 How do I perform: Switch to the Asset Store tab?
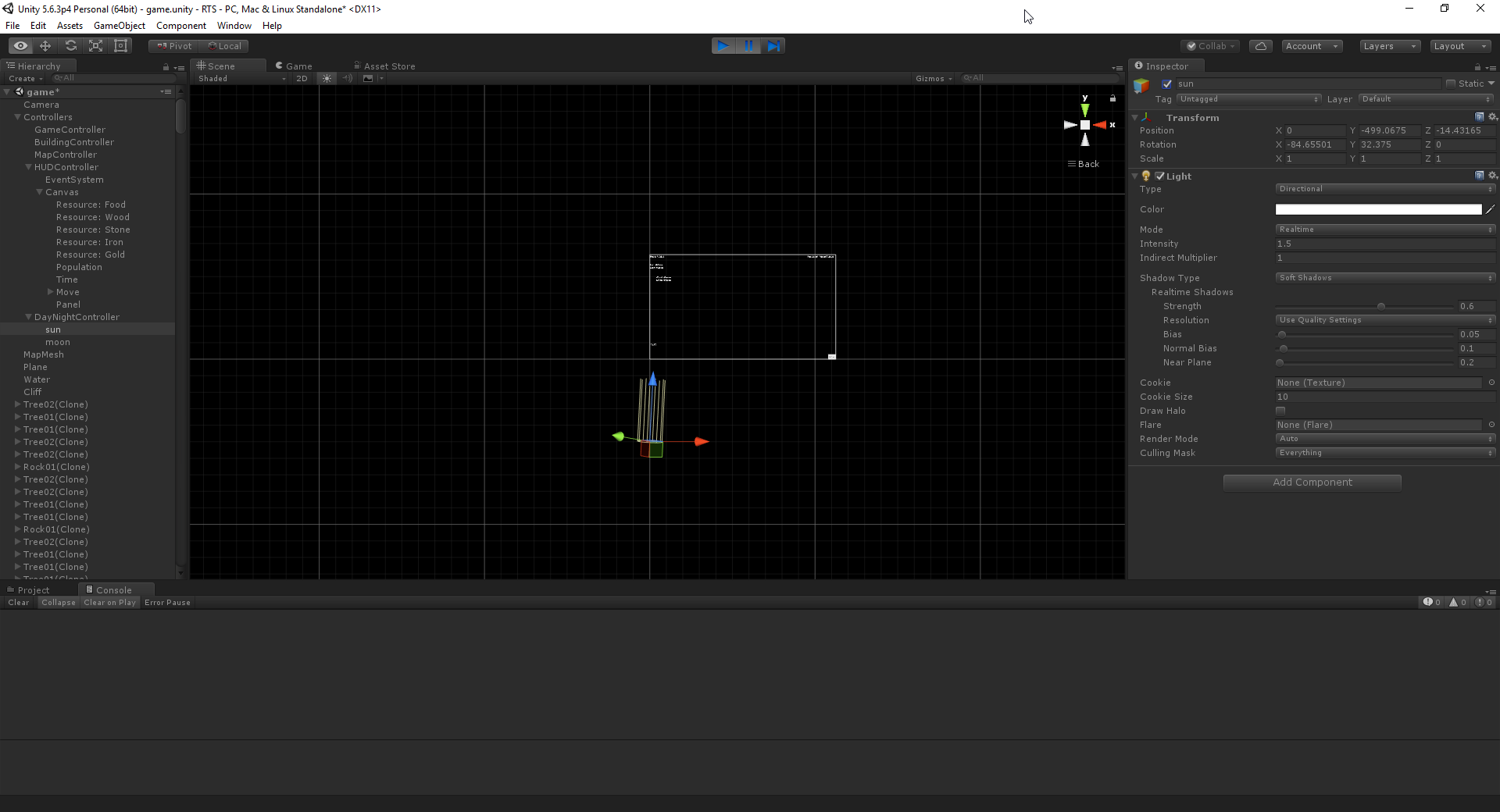click(x=384, y=66)
